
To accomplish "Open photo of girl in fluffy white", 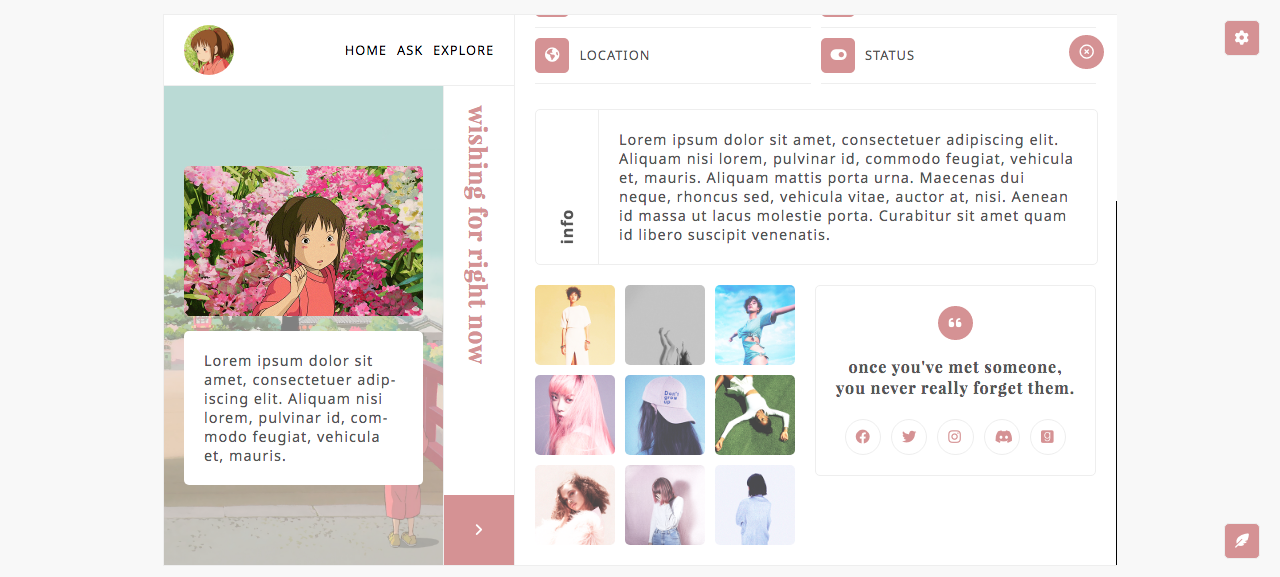I will point(575,505).
